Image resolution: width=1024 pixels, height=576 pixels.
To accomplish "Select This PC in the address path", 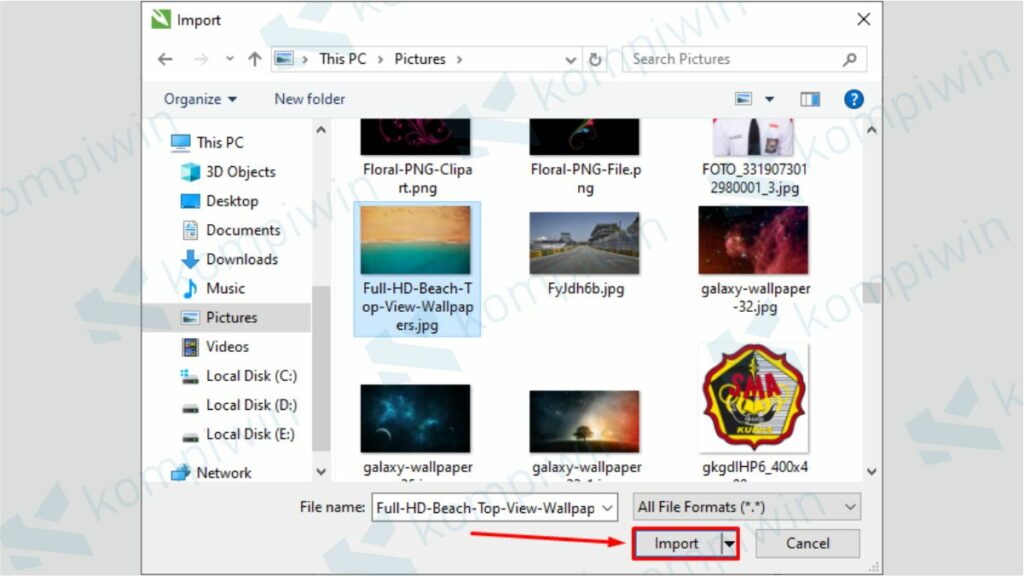I will (342, 59).
